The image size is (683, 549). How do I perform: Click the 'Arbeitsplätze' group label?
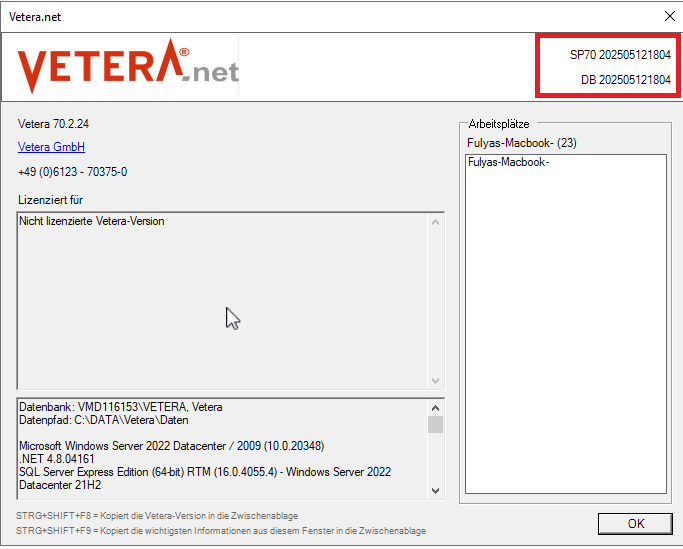499,124
